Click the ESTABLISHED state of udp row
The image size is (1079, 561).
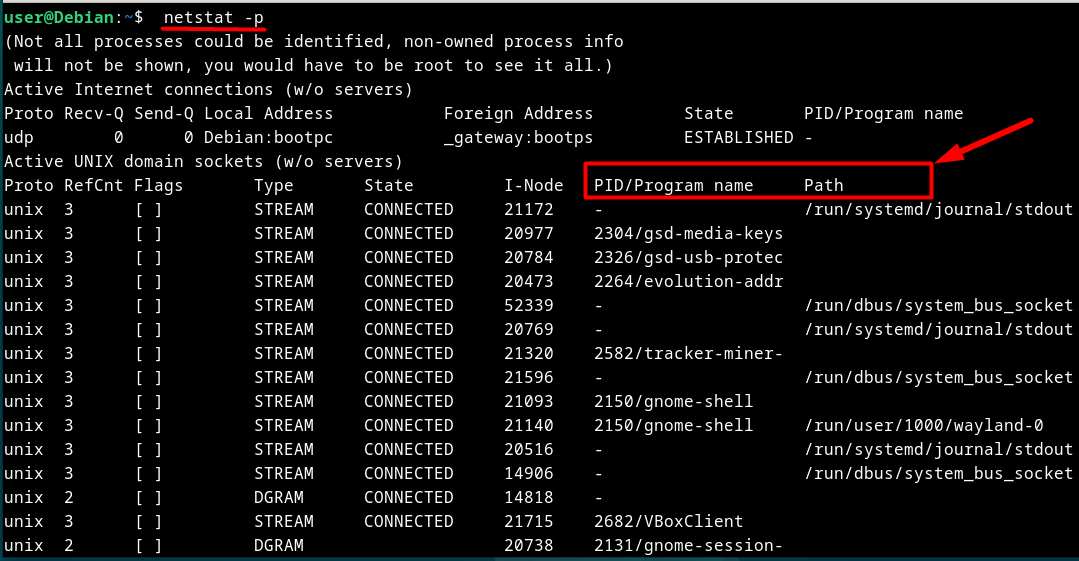(738, 137)
